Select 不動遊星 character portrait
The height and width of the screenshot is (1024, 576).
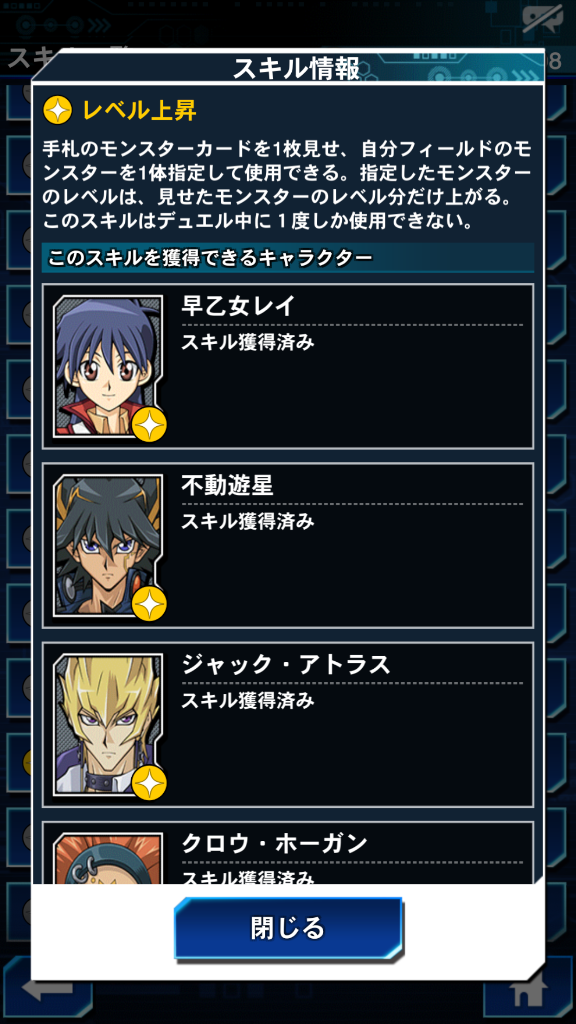point(108,545)
